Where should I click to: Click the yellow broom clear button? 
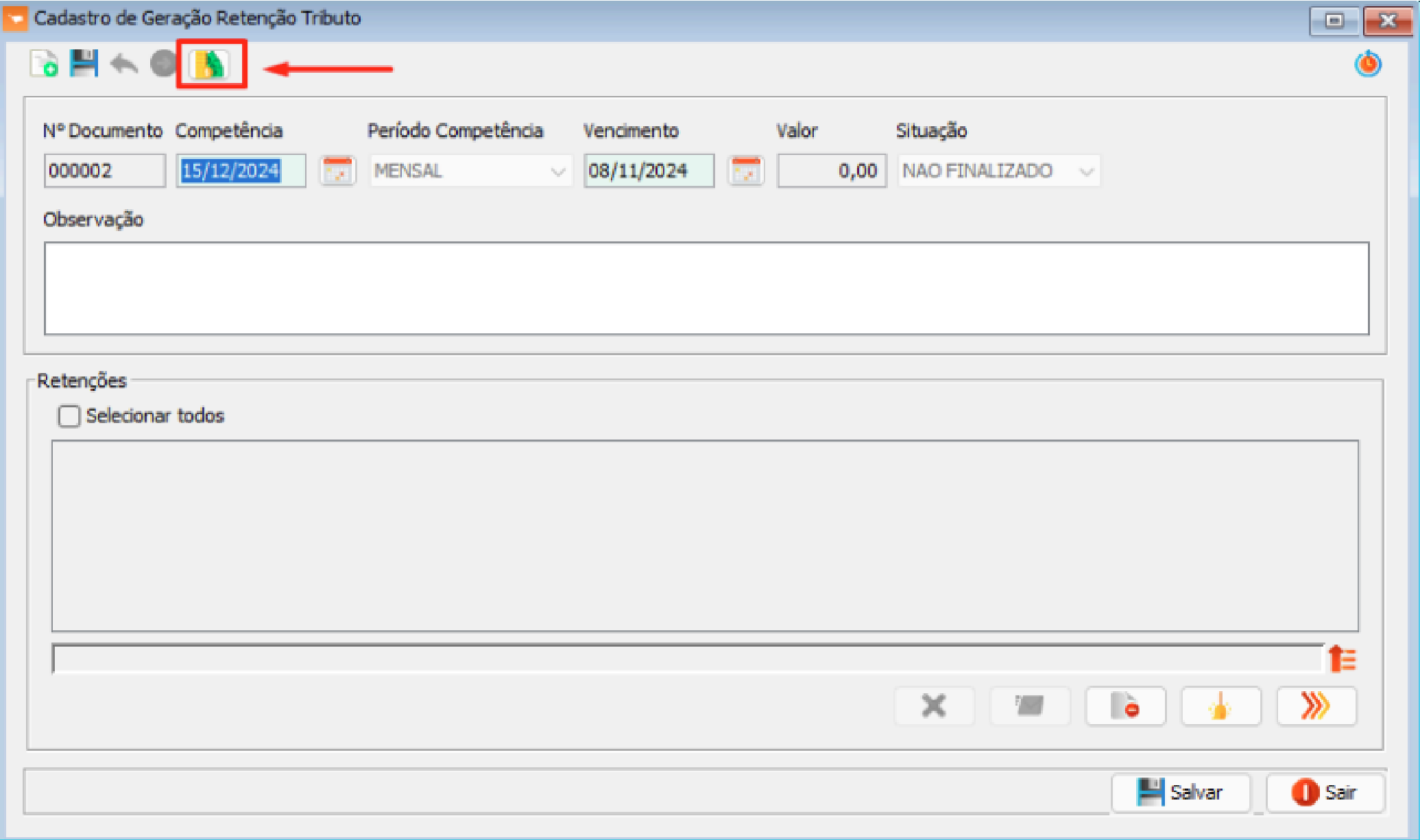pyautogui.click(x=1220, y=706)
